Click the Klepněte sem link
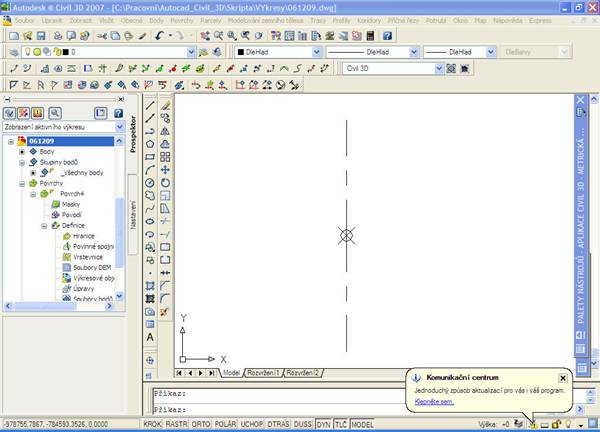600x432 pixels. 434,402
